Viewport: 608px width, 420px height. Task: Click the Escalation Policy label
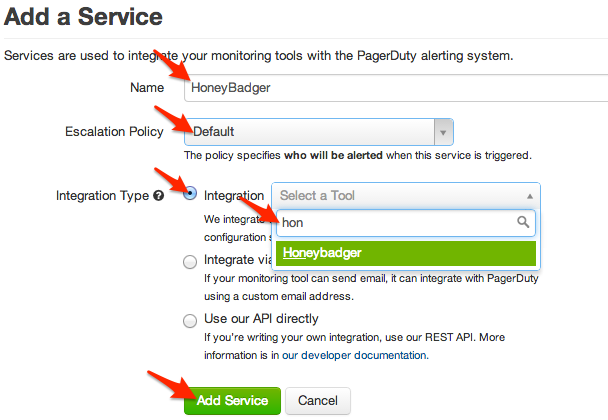(114, 131)
